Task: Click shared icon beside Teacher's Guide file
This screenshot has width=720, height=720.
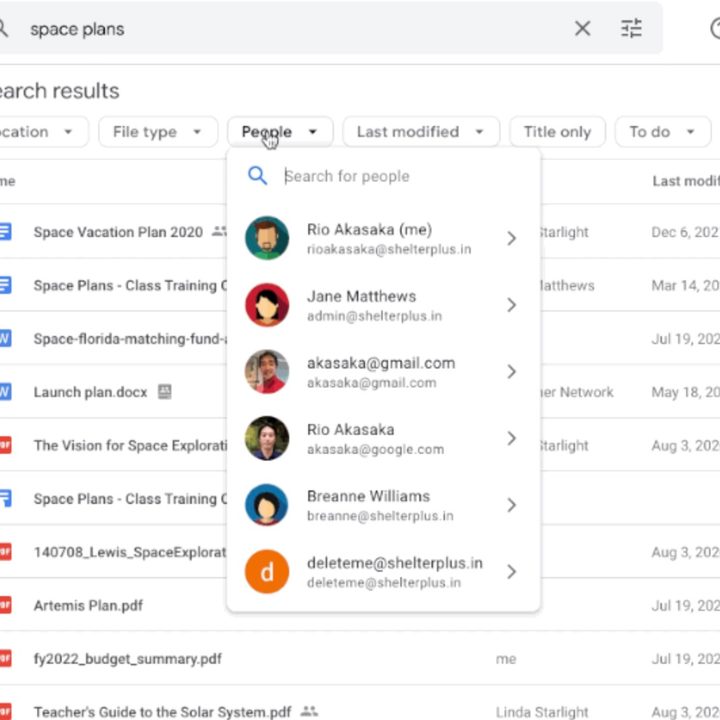Action: click(x=309, y=712)
